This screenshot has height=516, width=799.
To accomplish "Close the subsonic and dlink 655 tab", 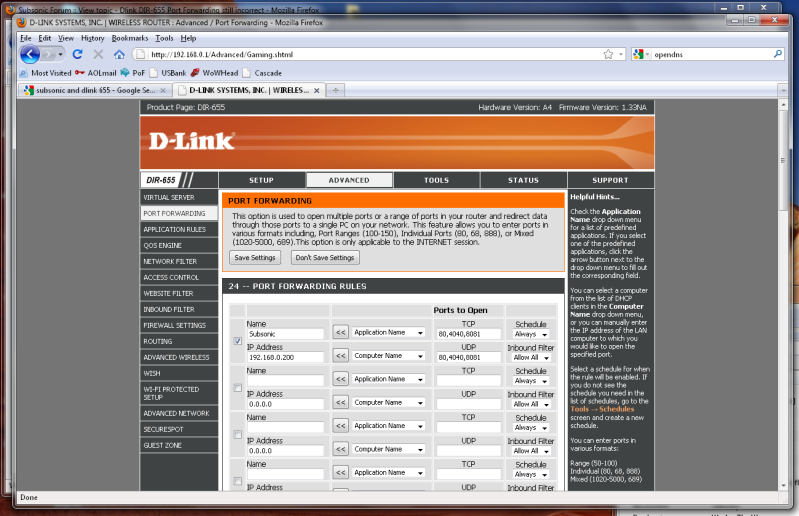I will click(x=163, y=90).
